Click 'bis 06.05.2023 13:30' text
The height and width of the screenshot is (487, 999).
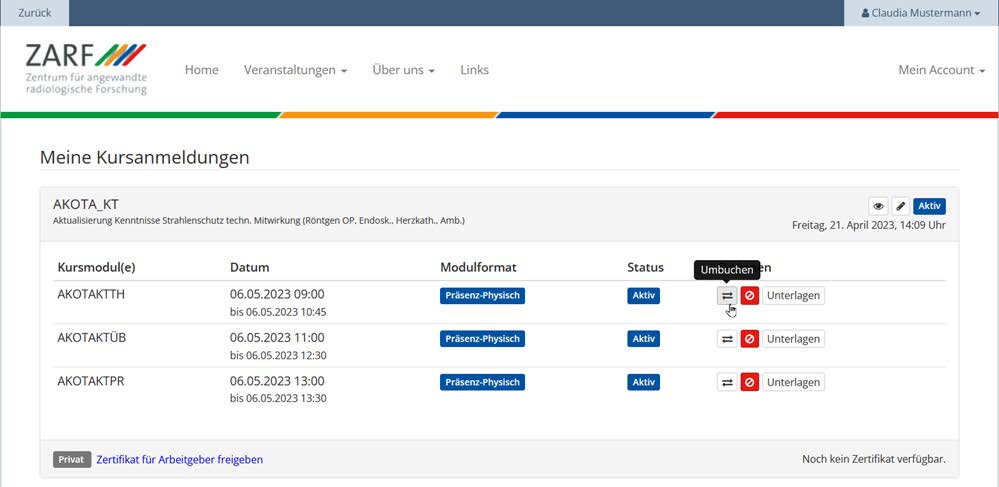(x=278, y=399)
